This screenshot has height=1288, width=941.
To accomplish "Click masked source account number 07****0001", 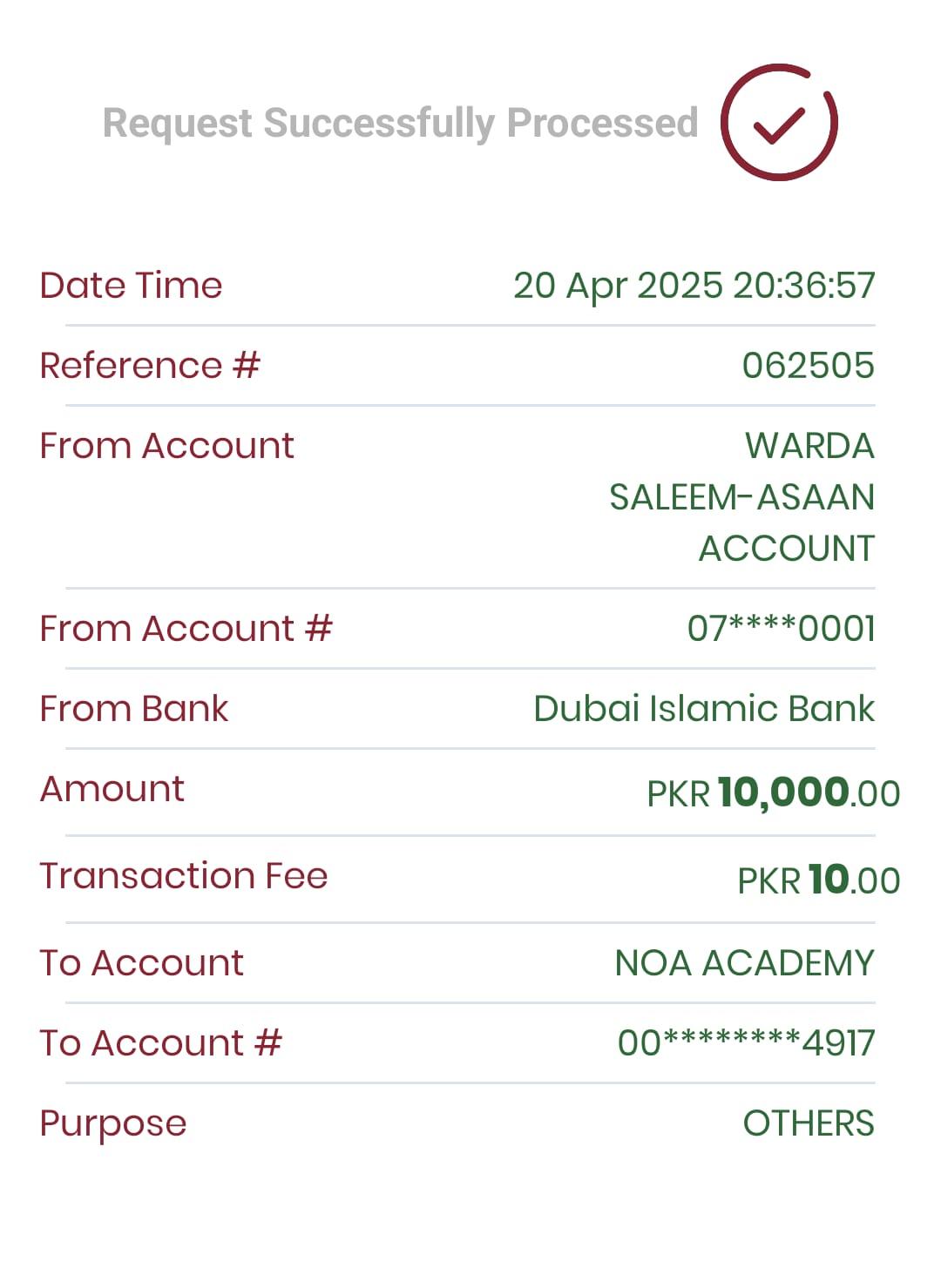I will coord(781,629).
